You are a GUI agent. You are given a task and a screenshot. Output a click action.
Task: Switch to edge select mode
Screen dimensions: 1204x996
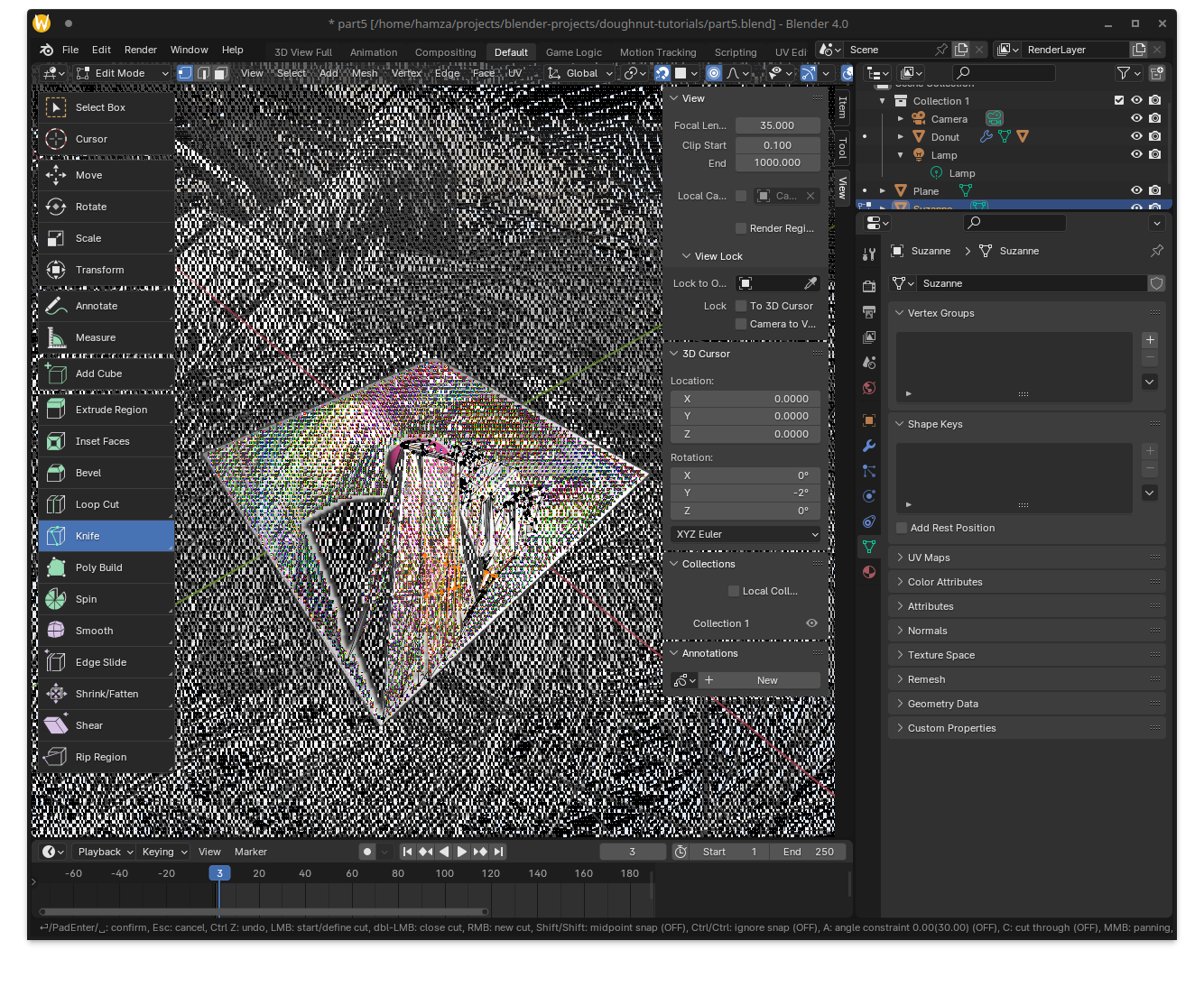(x=203, y=73)
